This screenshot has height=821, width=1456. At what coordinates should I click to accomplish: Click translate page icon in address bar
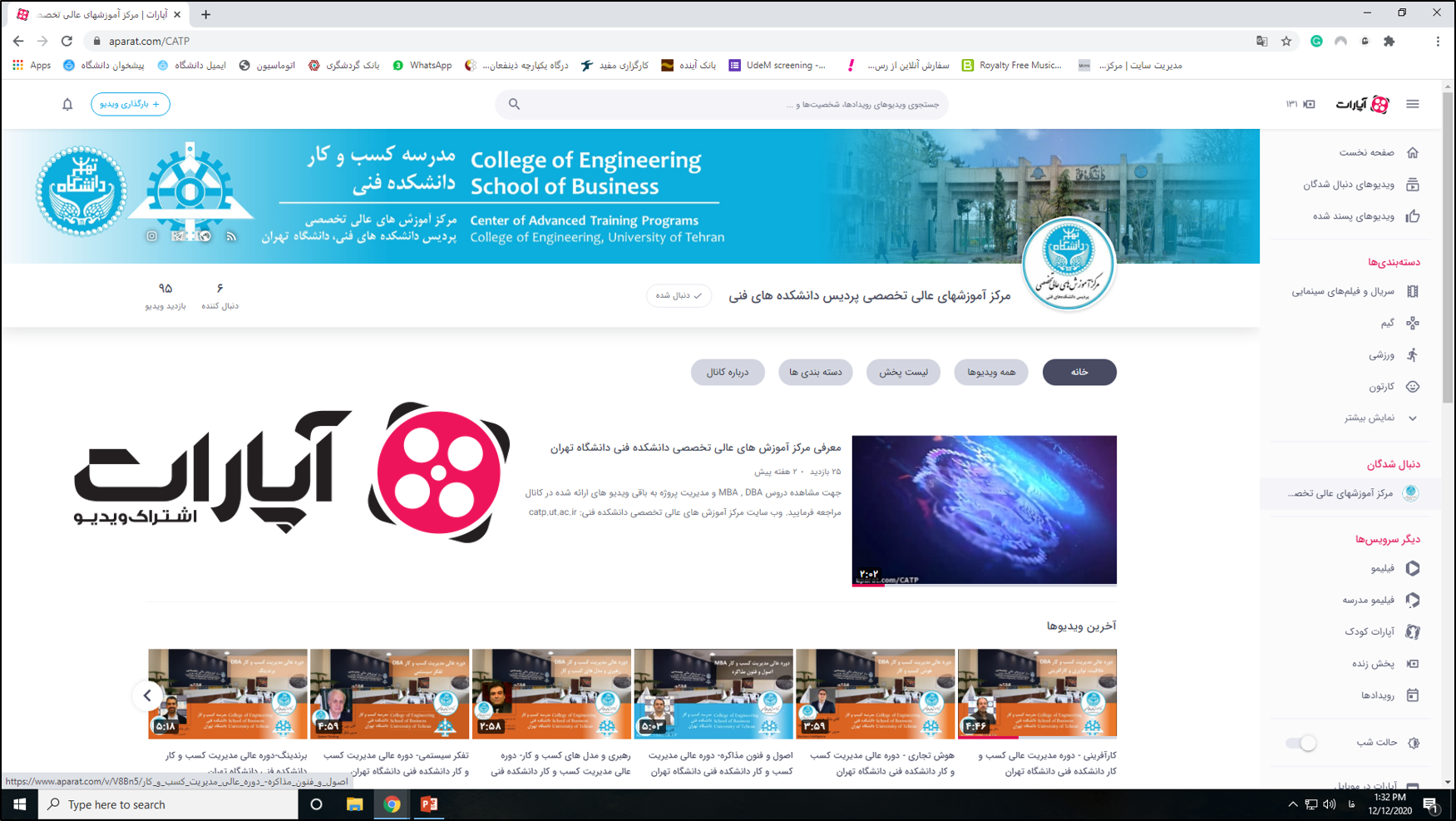[x=1262, y=41]
